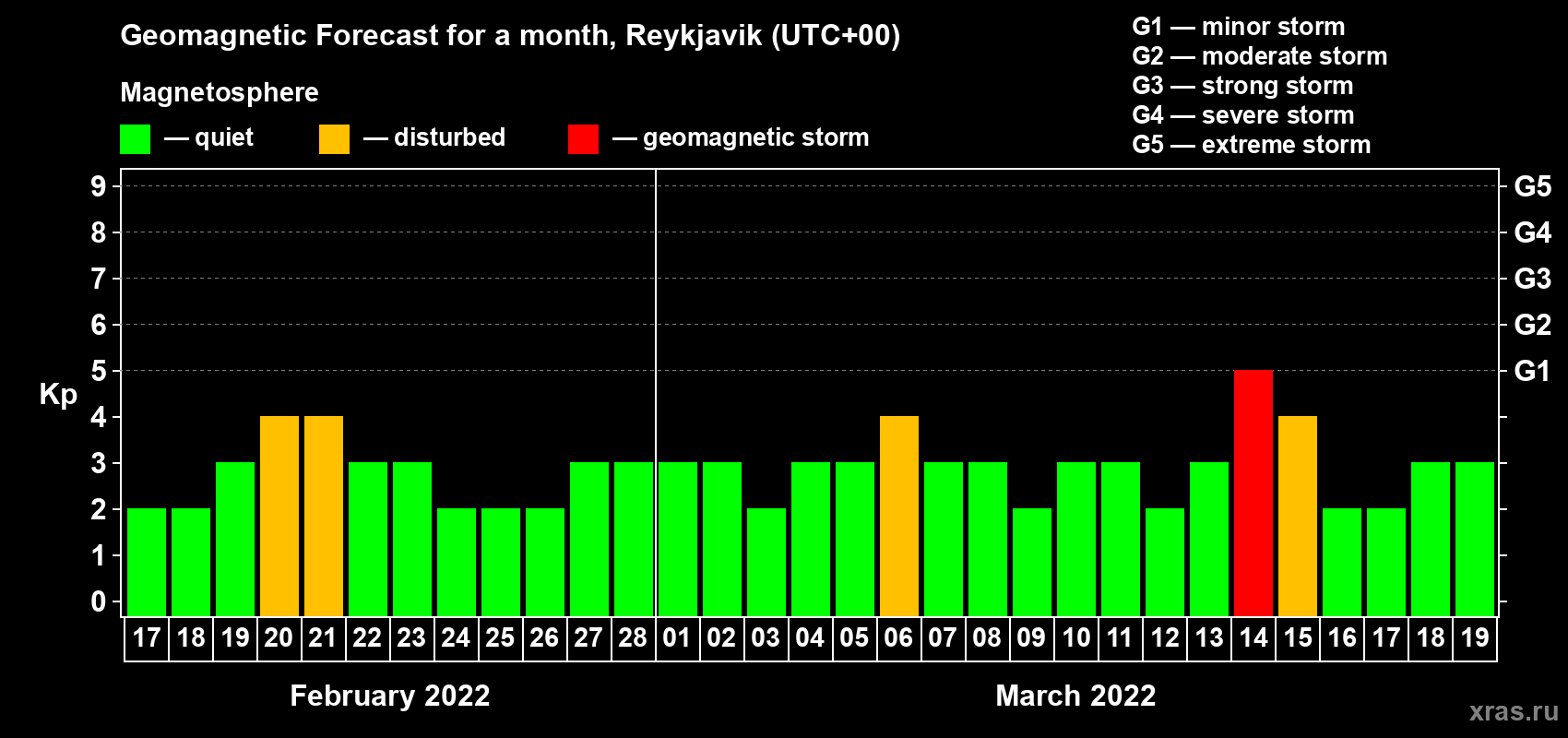The width and height of the screenshot is (1568, 738).
Task: Click the orange bar for February 20
Action: tap(279, 516)
